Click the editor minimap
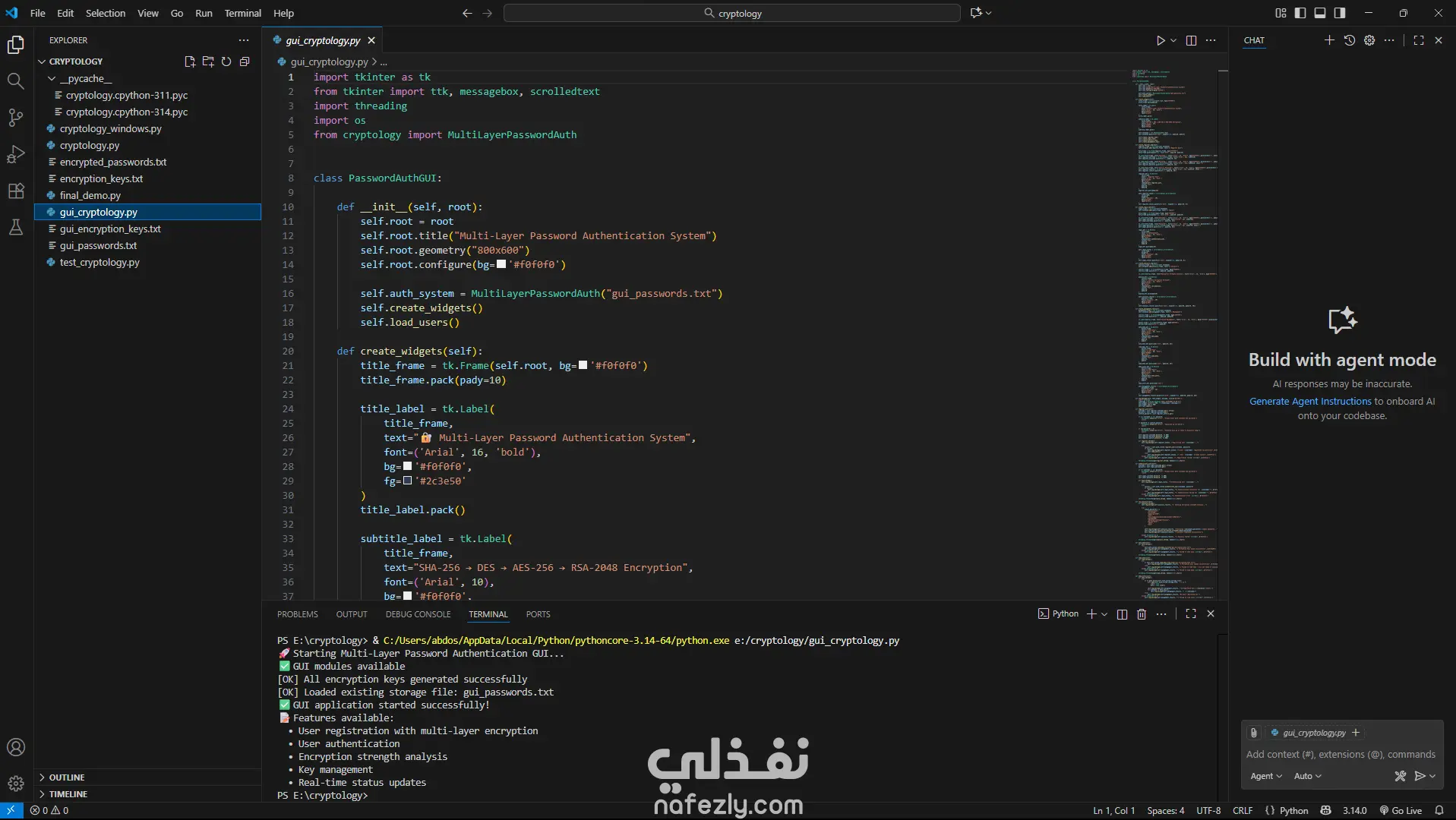1456x820 pixels. click(1174, 334)
